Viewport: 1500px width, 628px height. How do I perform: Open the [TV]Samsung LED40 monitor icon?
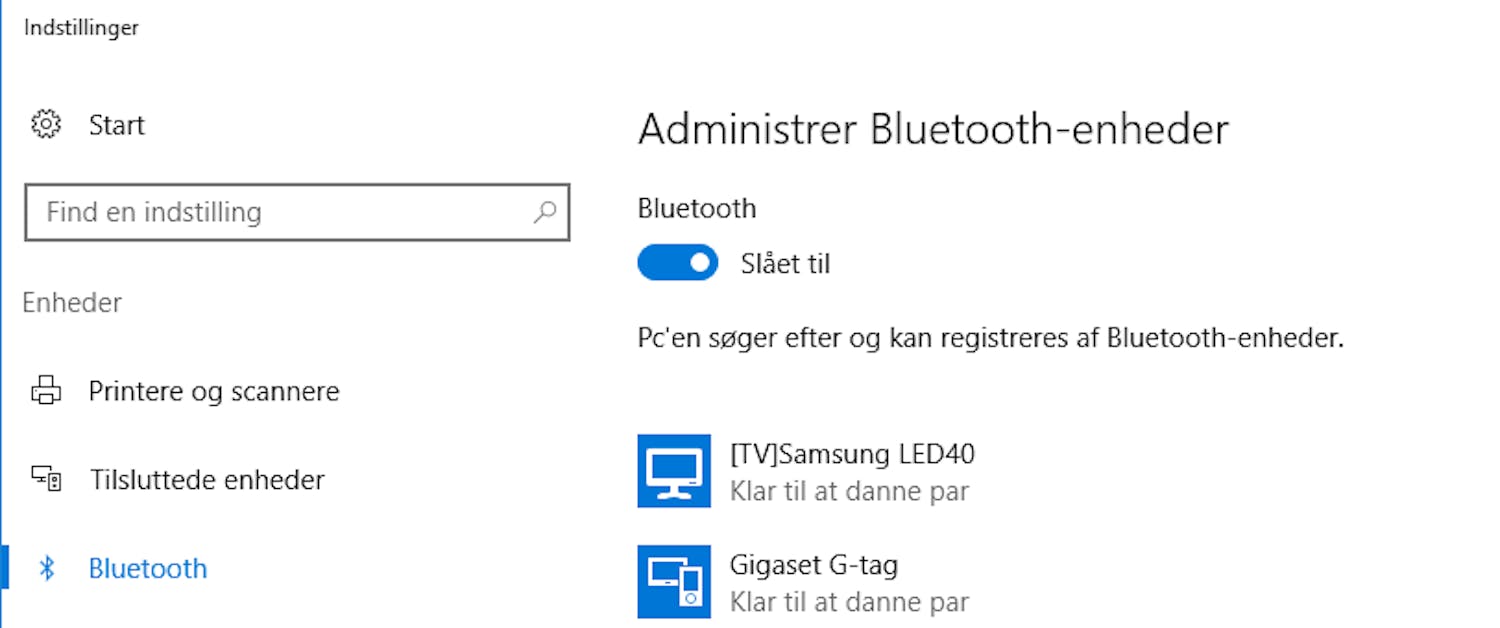674,471
